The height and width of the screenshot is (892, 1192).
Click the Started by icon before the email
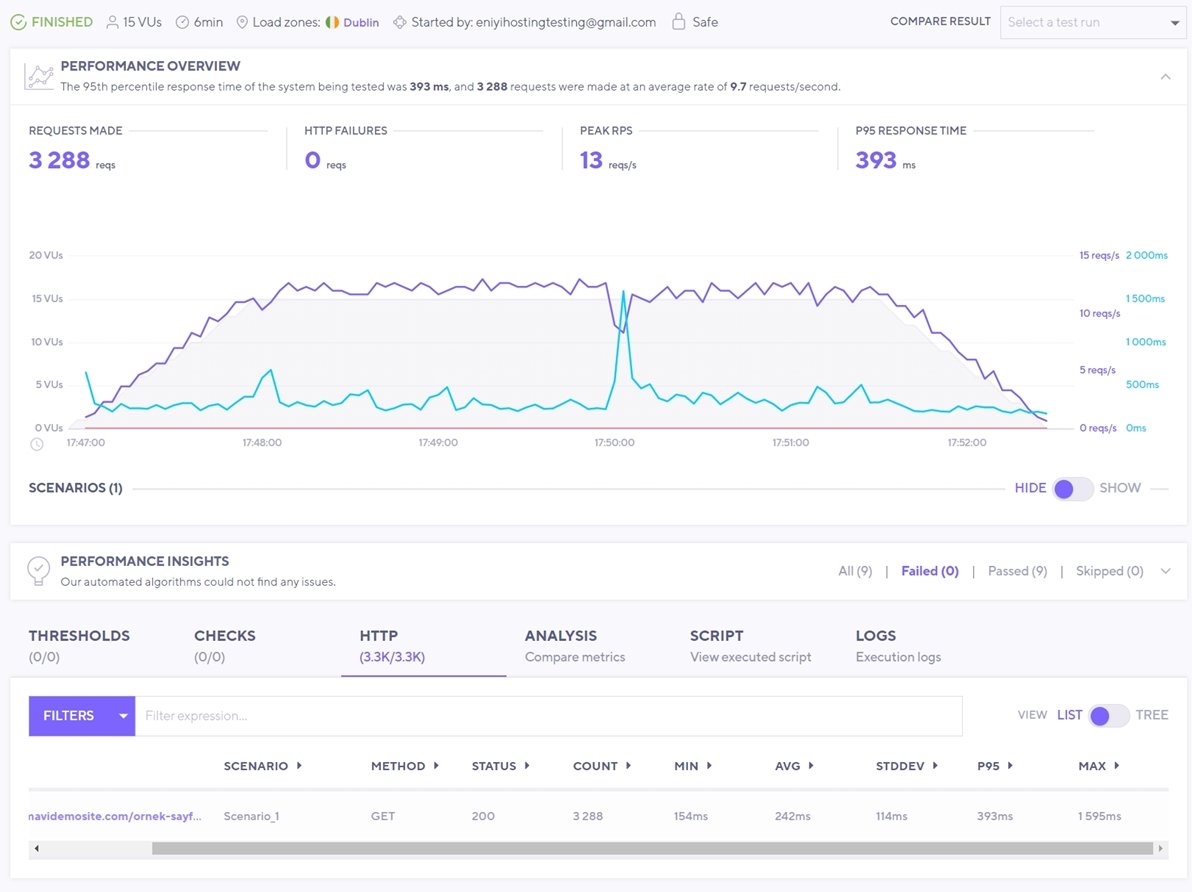pyautogui.click(x=400, y=22)
